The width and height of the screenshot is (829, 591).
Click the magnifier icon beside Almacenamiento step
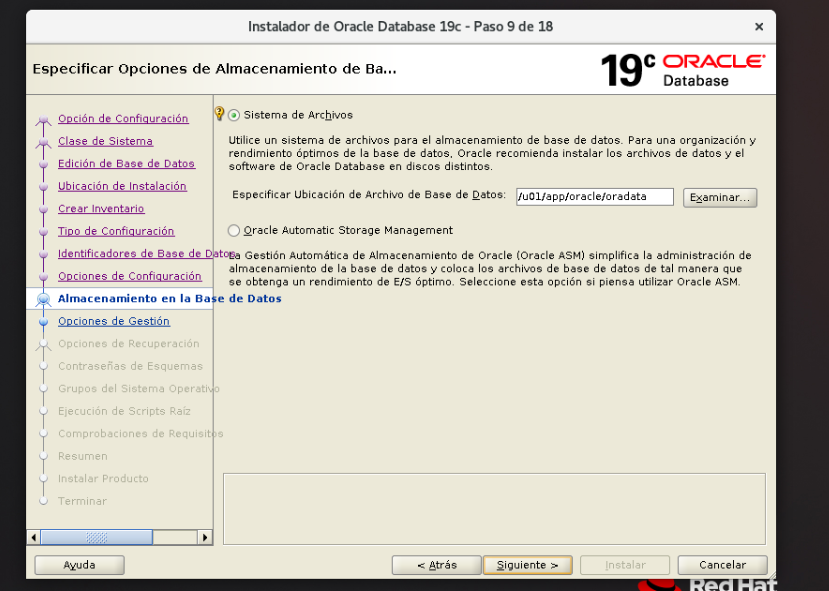point(41,298)
